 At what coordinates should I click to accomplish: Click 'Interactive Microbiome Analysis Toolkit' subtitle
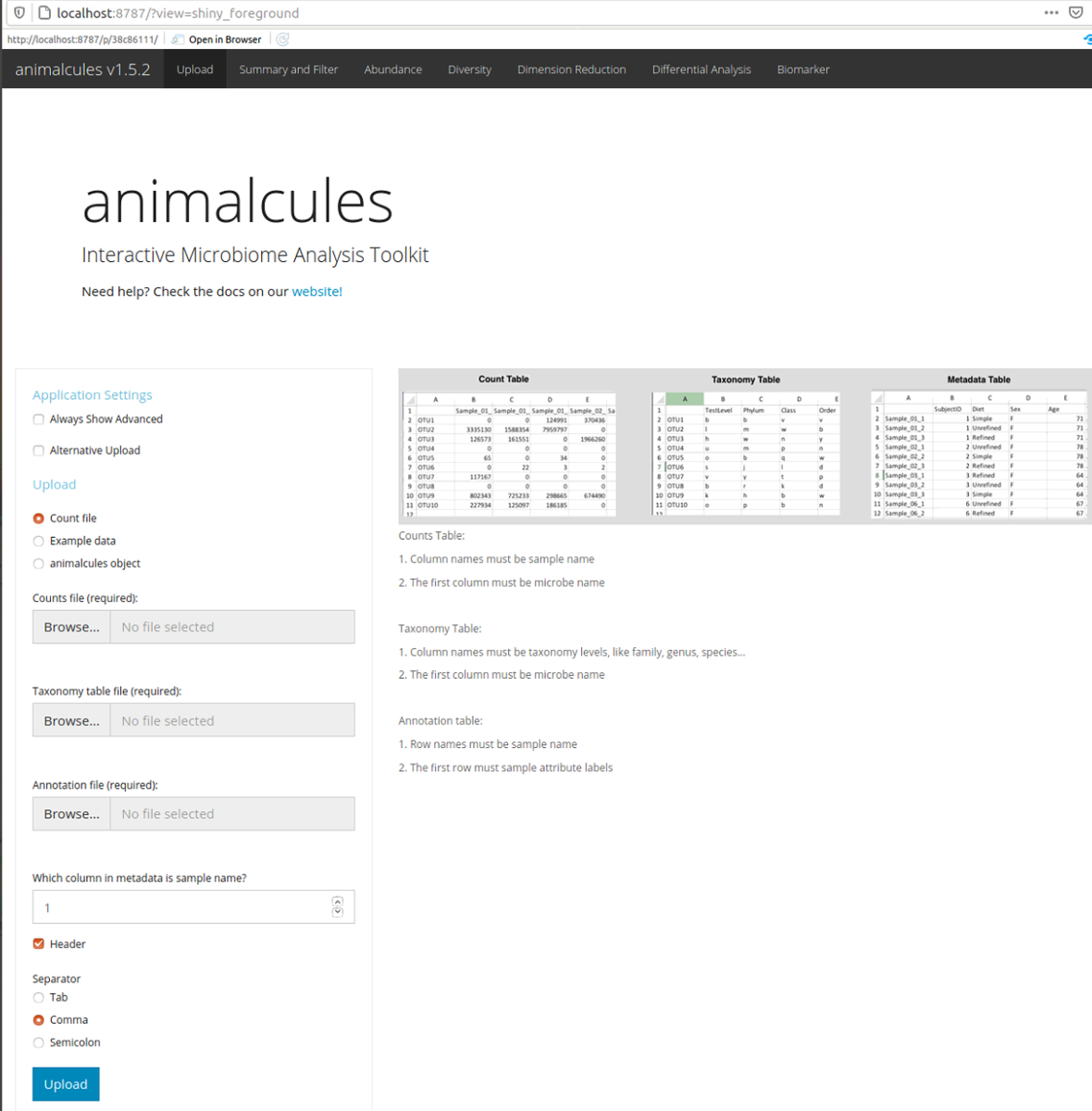tap(255, 256)
